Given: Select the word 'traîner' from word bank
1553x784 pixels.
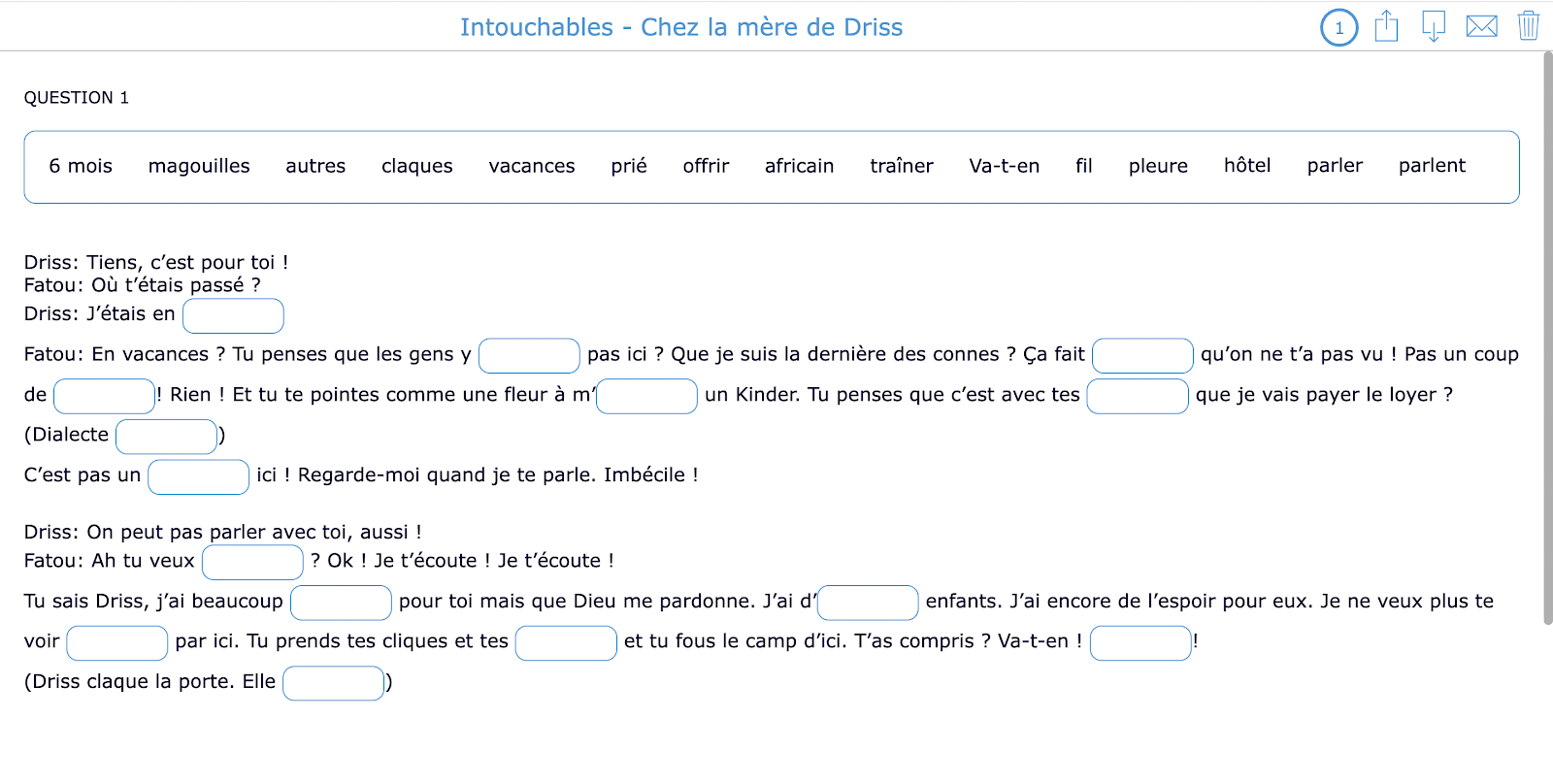Looking at the screenshot, I should point(902,166).
